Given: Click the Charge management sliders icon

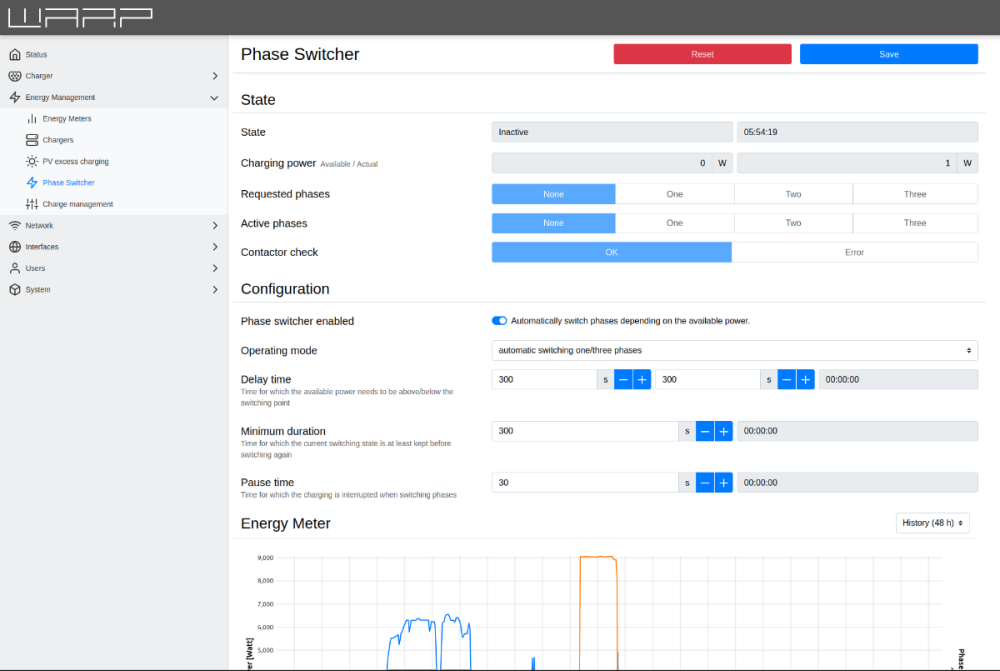Looking at the screenshot, I should click(32, 204).
